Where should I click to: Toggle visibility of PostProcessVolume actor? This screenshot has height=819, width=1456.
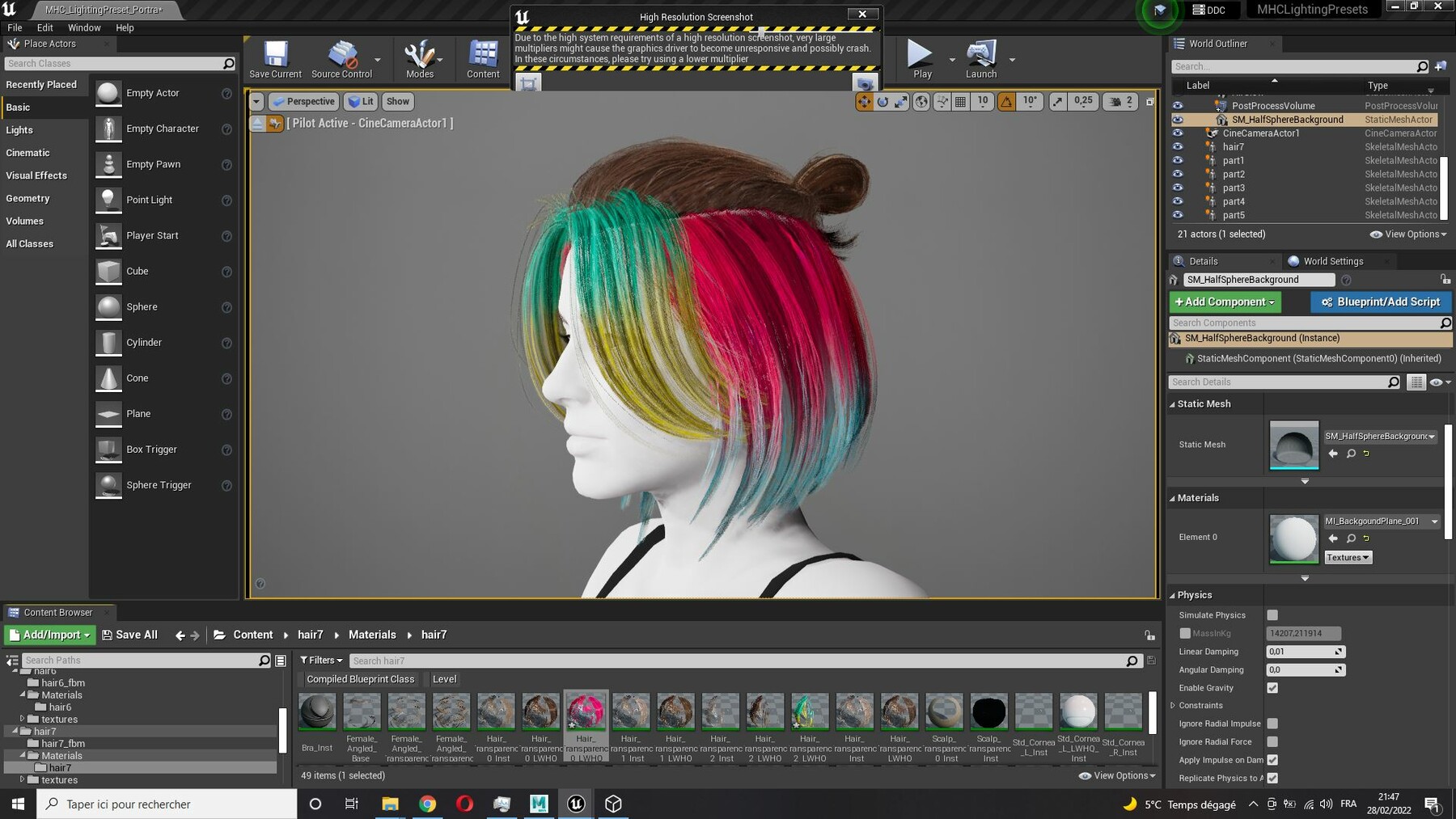[1178, 106]
